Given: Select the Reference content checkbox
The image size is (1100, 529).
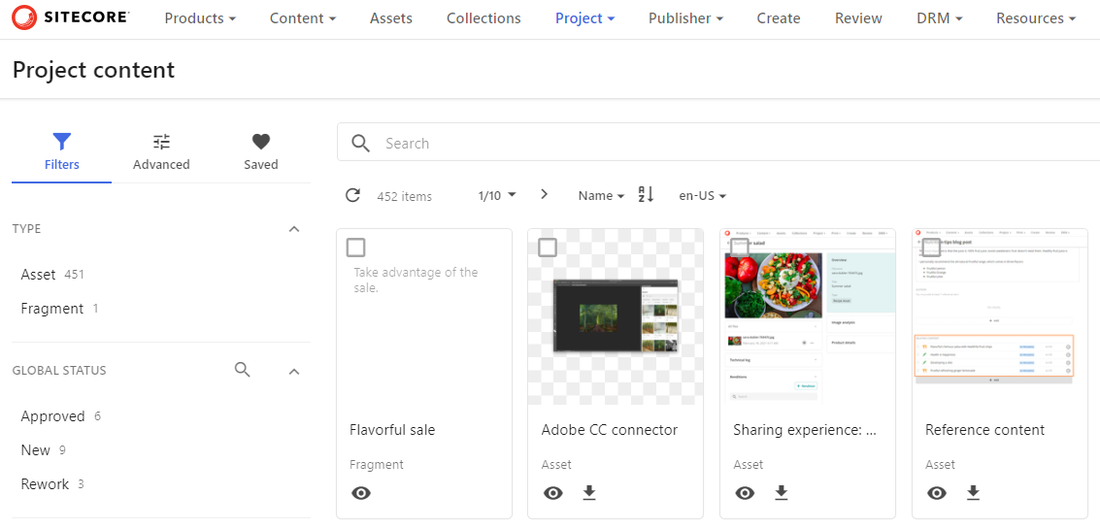Looking at the screenshot, I should (931, 247).
